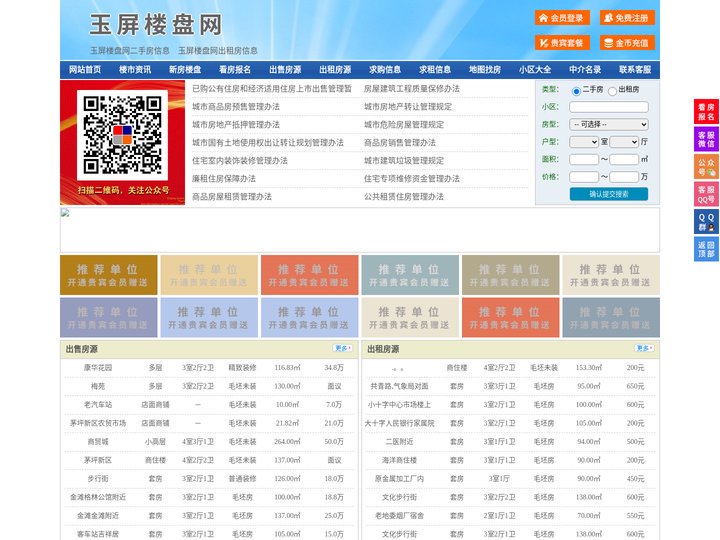
Task: Click the 免费注册 button
Action: (x=627, y=18)
